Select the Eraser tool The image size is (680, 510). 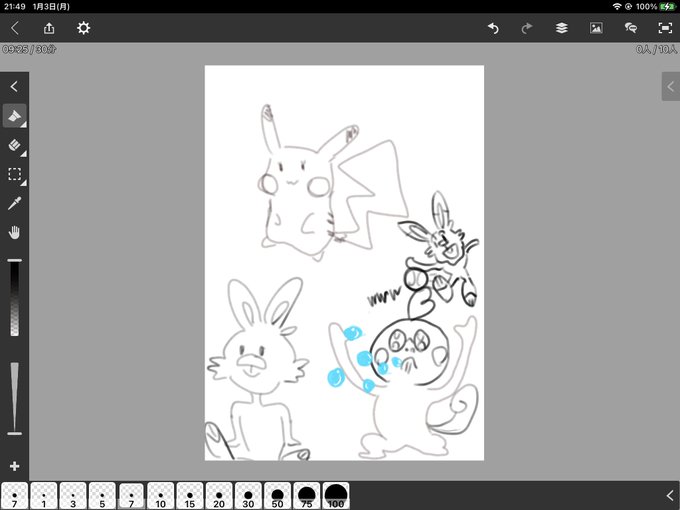coord(14,145)
